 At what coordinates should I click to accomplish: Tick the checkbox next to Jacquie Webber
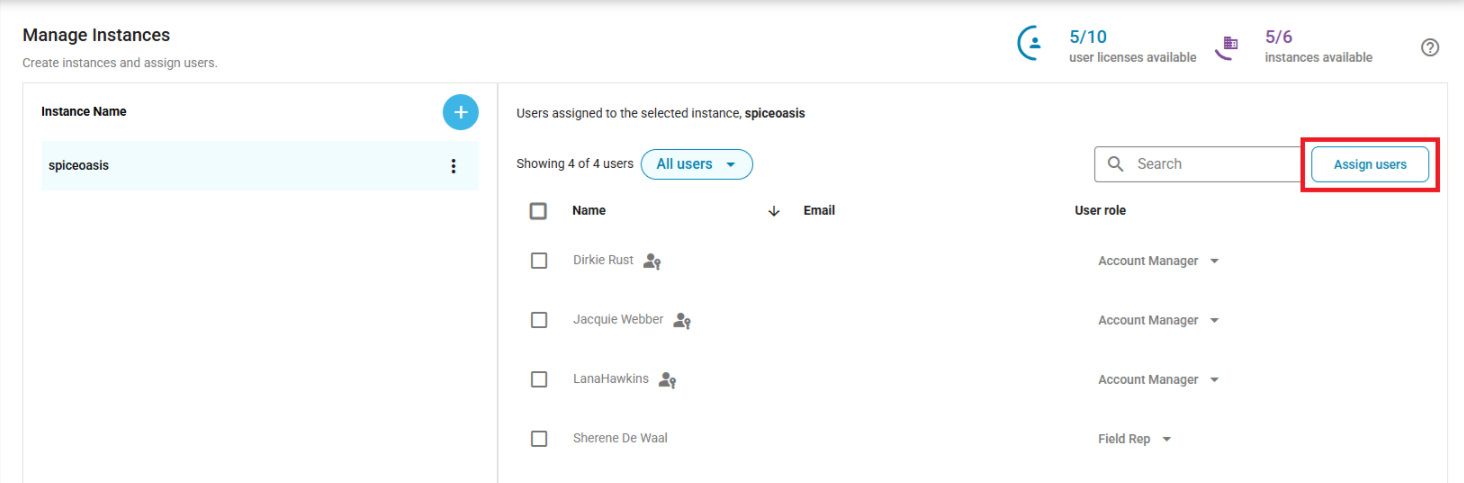pyautogui.click(x=539, y=320)
